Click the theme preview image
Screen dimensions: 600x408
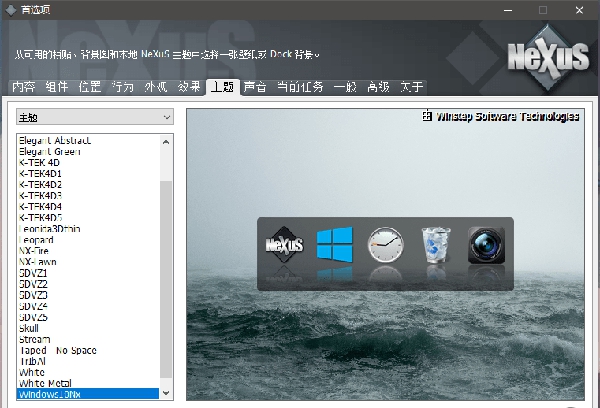[385, 255]
